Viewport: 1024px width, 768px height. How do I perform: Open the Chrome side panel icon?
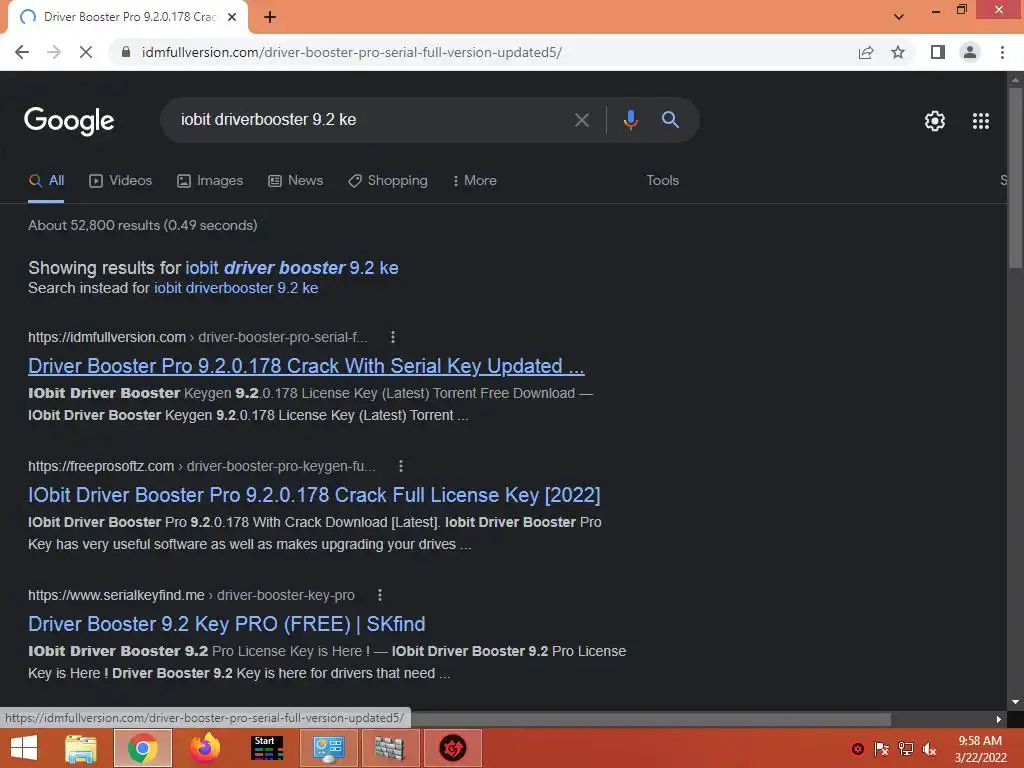click(x=938, y=52)
